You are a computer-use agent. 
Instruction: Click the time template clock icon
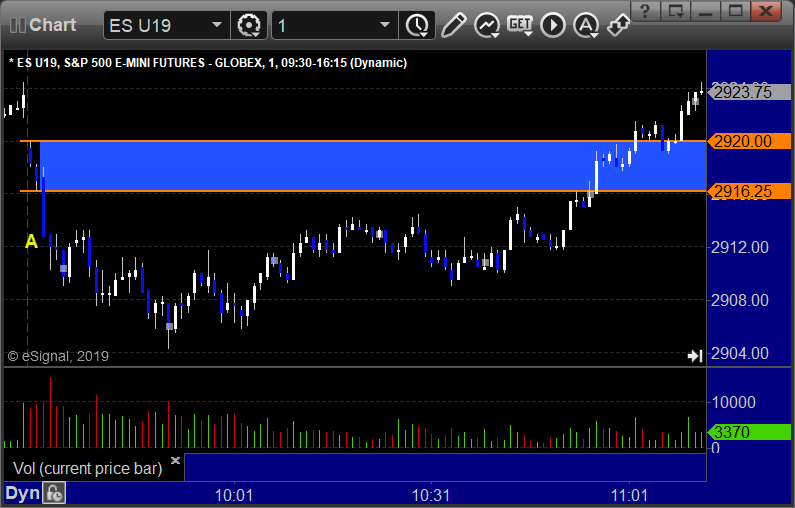click(x=417, y=25)
